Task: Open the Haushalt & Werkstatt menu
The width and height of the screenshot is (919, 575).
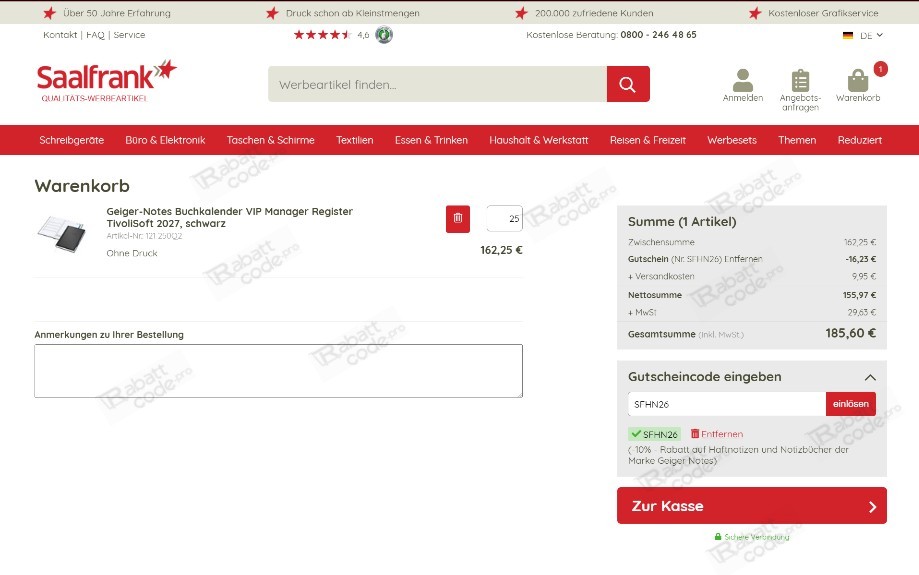Action: (539, 140)
